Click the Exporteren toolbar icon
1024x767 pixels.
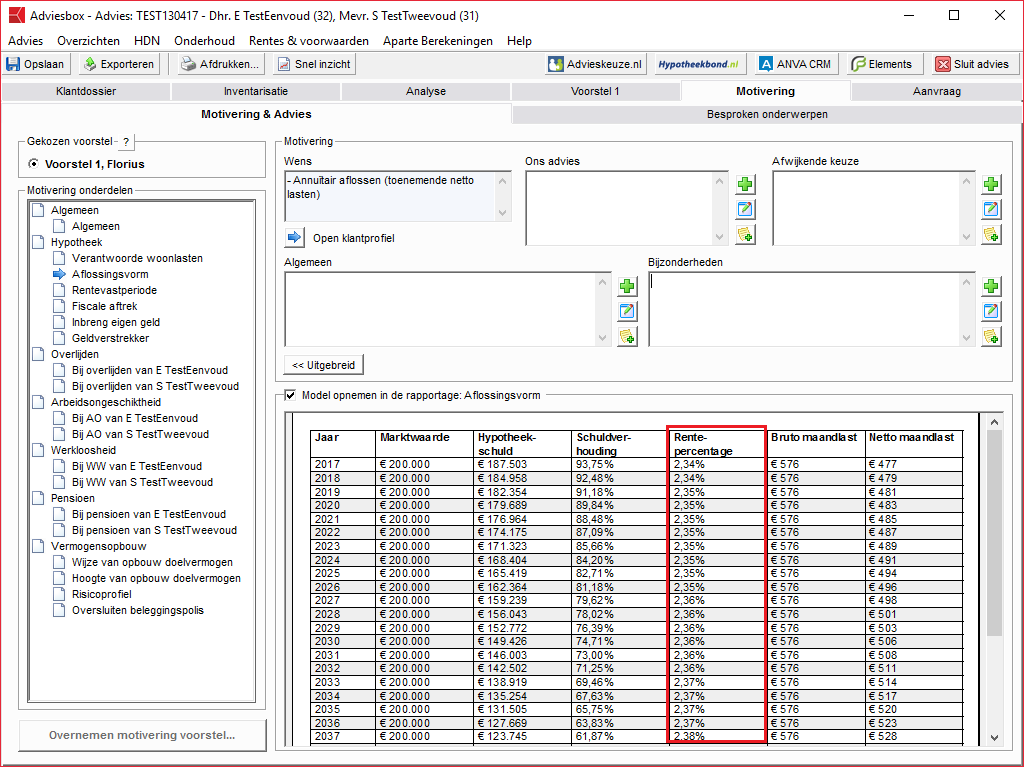coord(90,64)
